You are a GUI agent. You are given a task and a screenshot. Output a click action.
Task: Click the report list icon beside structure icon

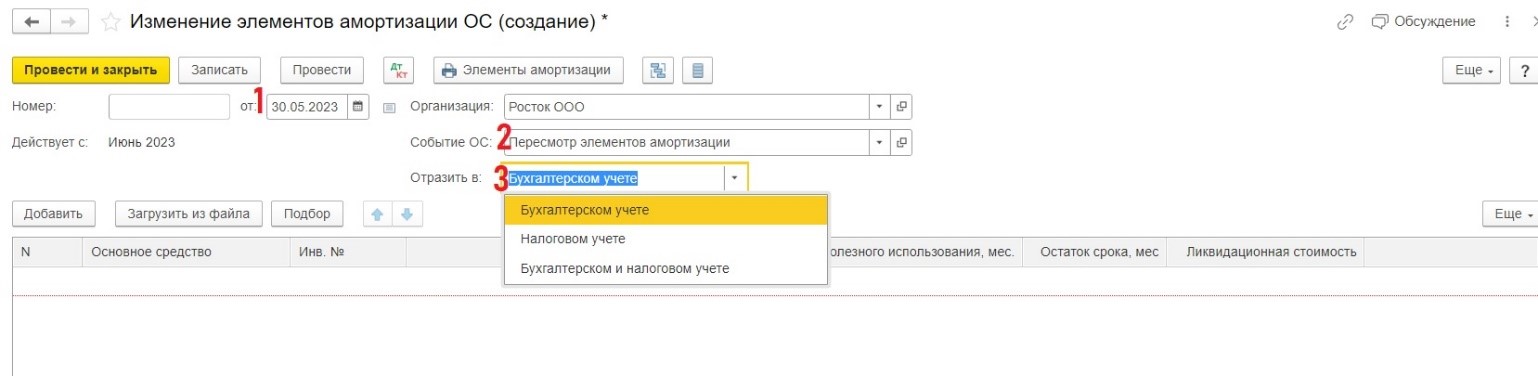[697, 70]
